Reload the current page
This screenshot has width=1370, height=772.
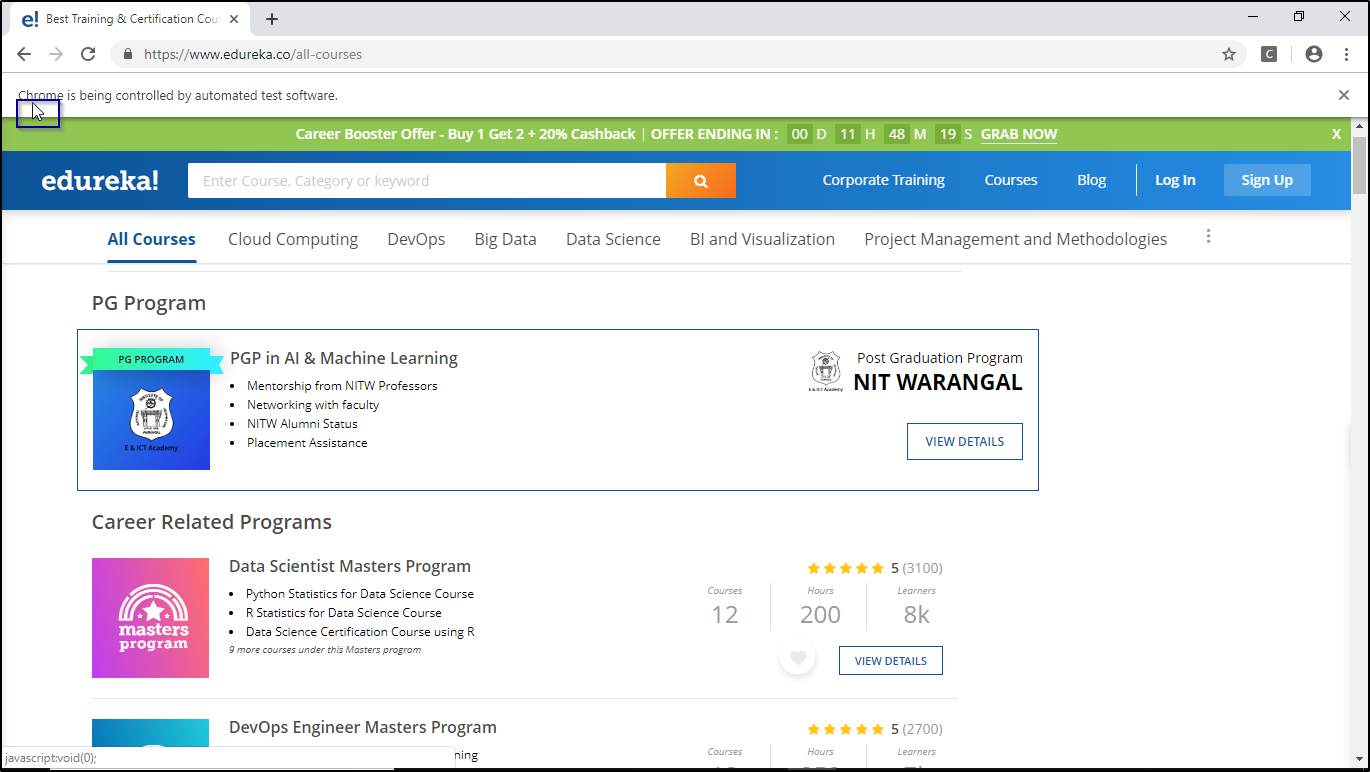(88, 54)
